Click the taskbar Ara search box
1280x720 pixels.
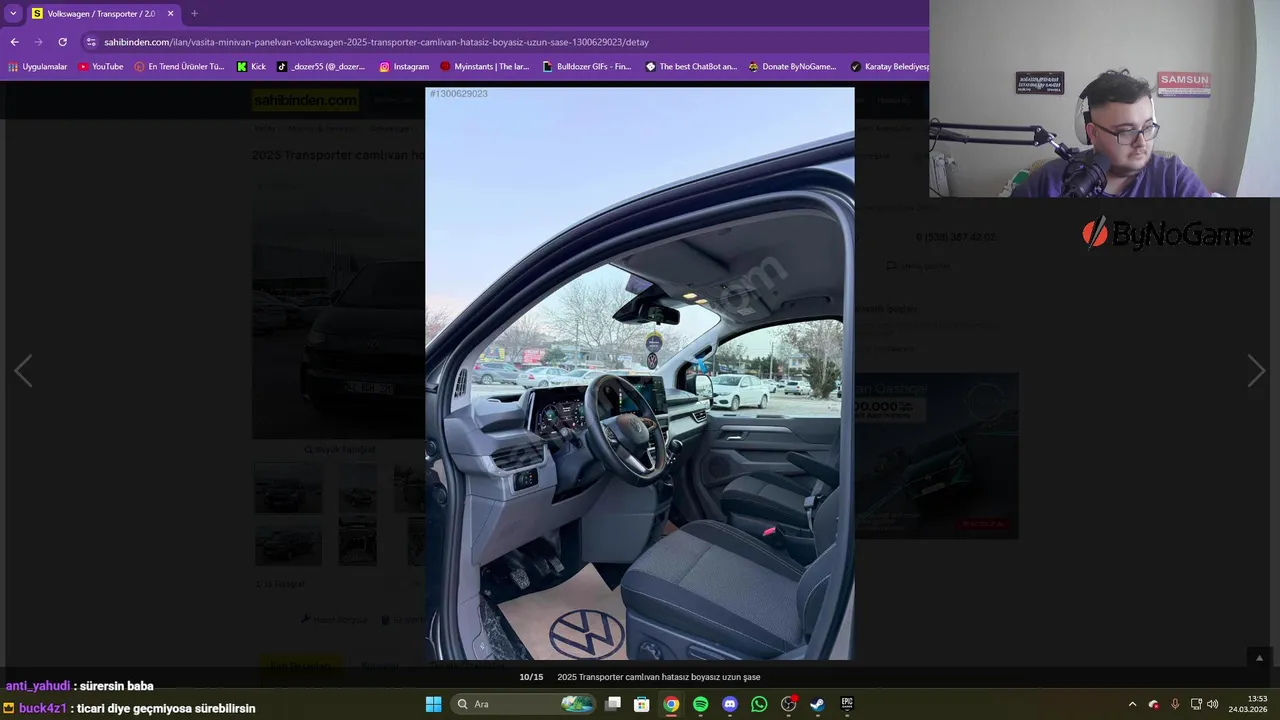524,704
